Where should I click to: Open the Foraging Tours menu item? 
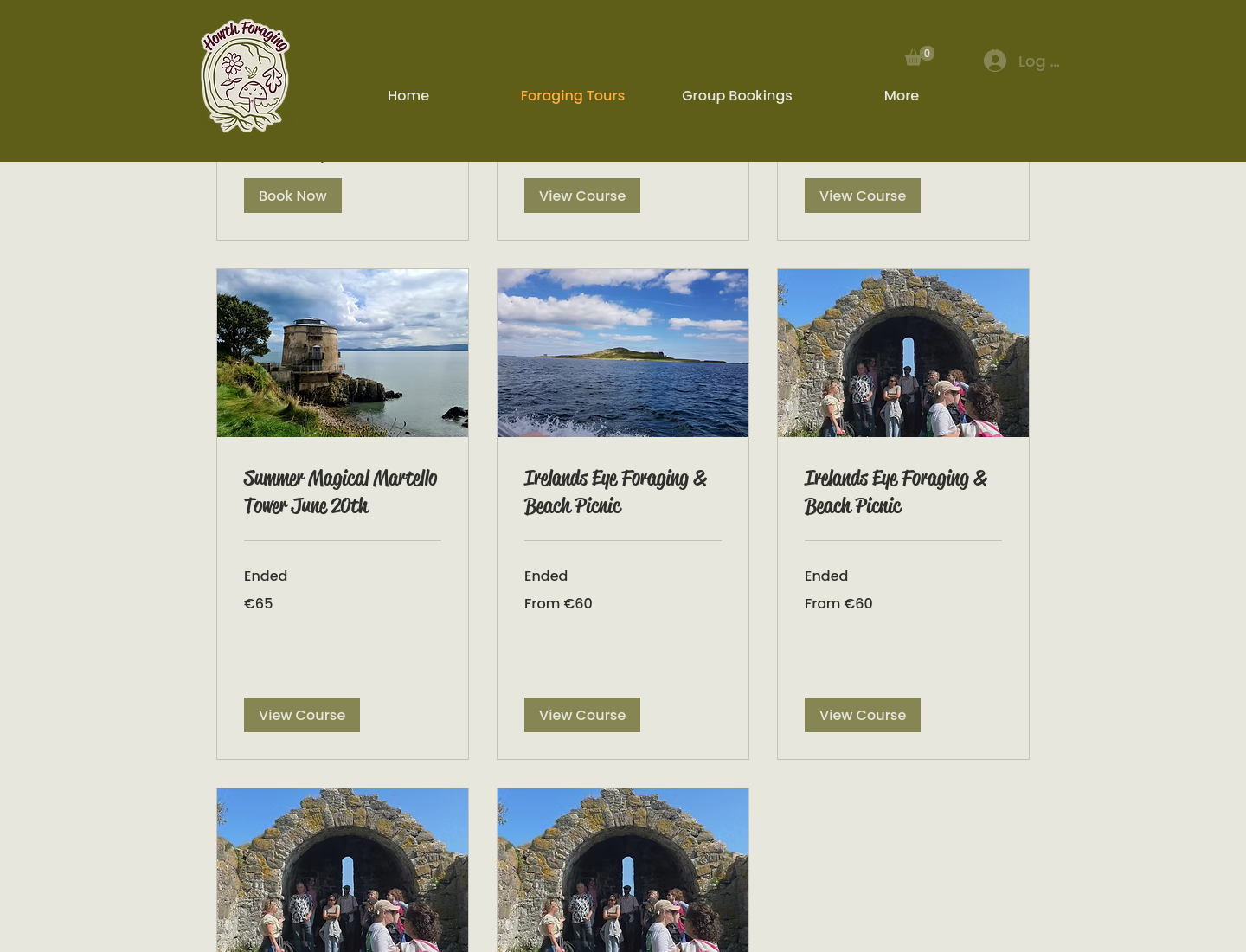573,95
